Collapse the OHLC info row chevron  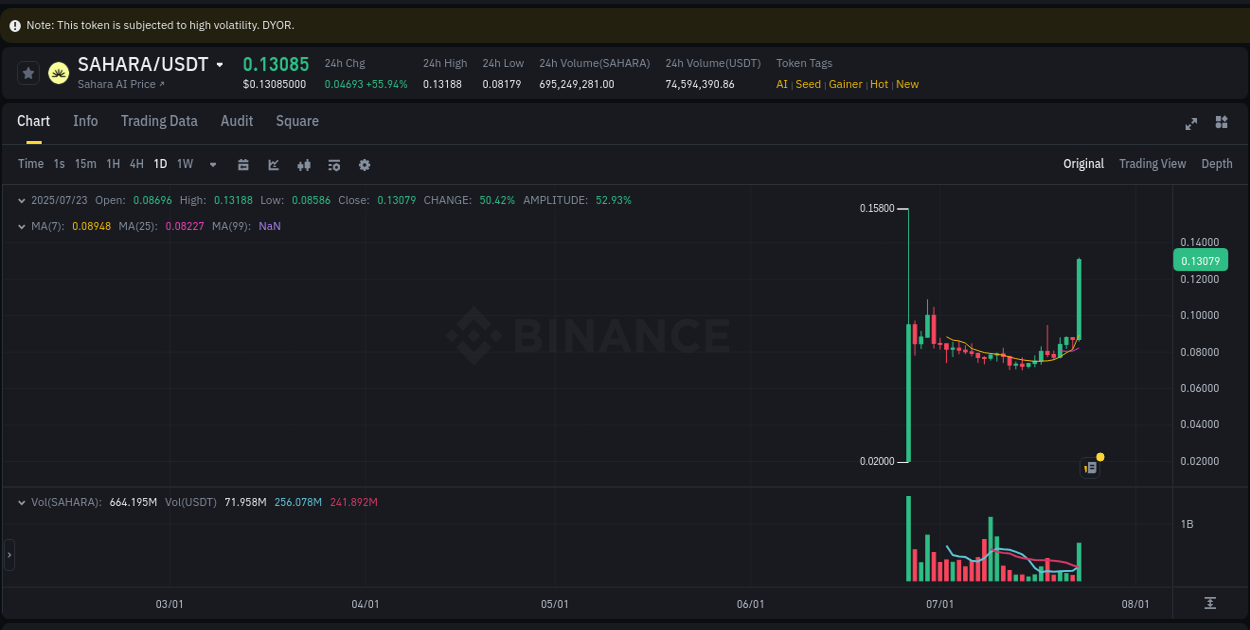pos(22,200)
